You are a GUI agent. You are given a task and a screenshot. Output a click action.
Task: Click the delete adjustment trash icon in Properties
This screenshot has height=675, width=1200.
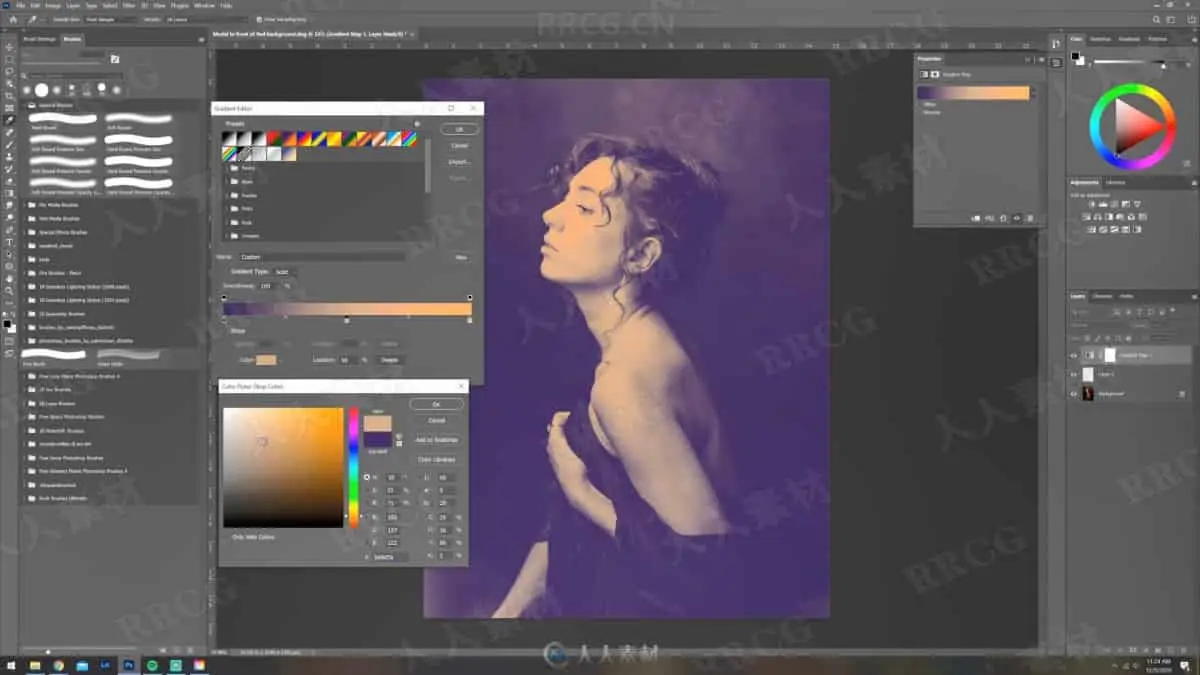[x=1029, y=217]
